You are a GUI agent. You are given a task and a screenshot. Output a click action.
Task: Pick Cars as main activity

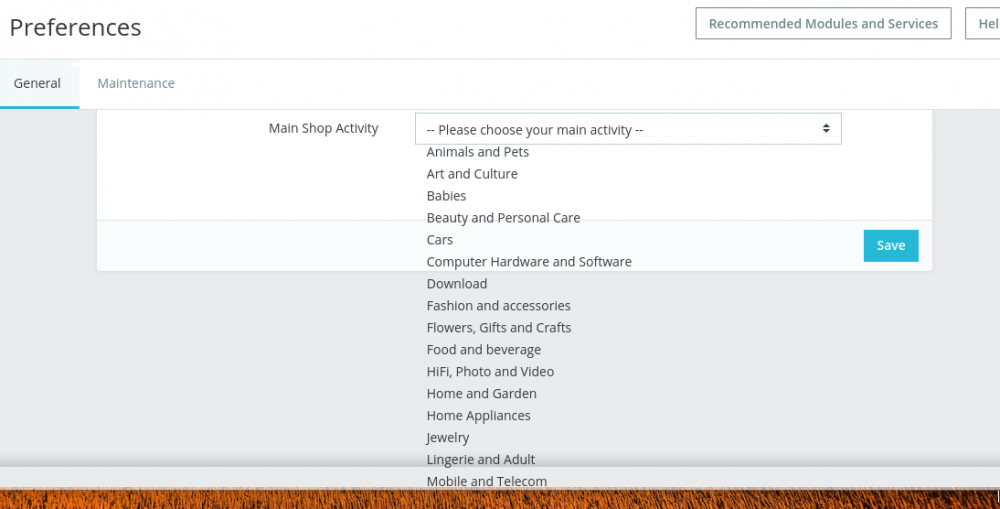tap(440, 240)
